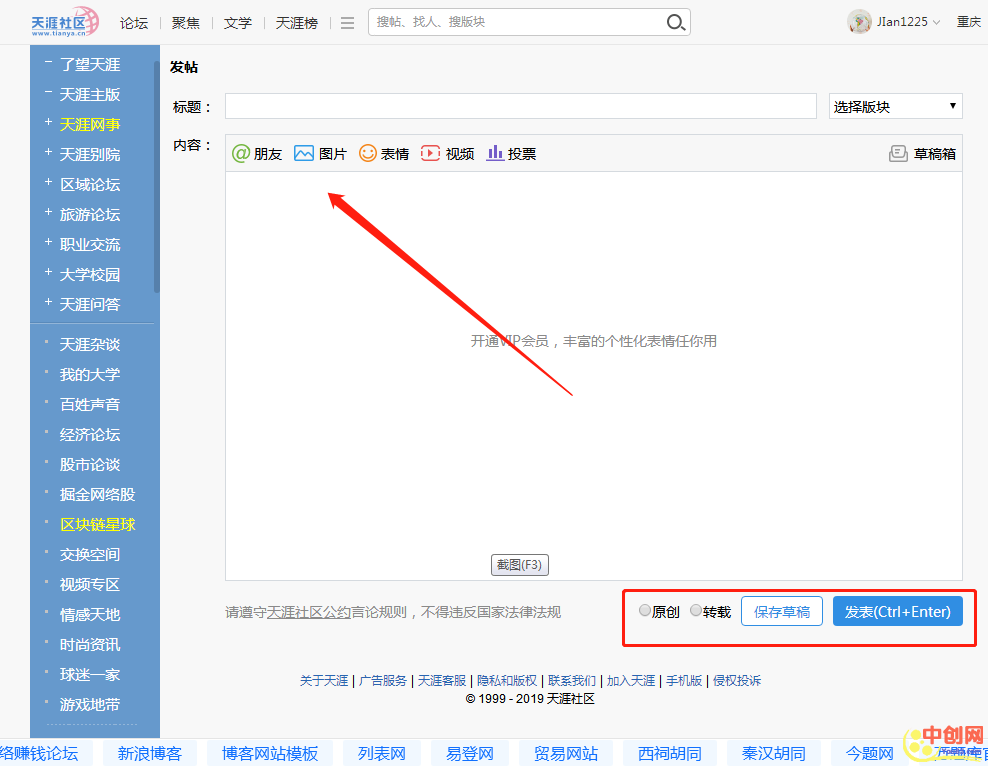Click the vote poll chart icon
The image size is (988, 767).
(495, 154)
